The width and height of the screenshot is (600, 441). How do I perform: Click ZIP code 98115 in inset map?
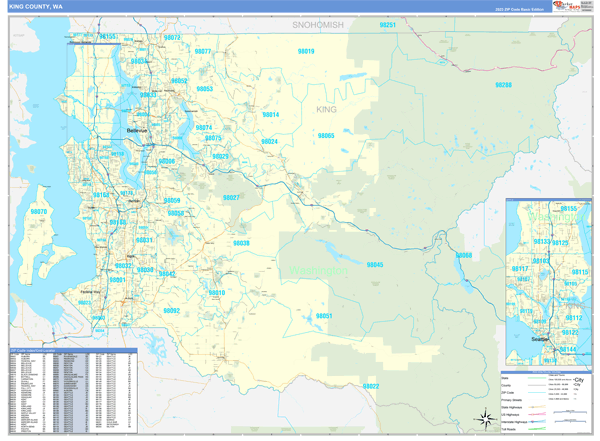[x=580, y=272]
